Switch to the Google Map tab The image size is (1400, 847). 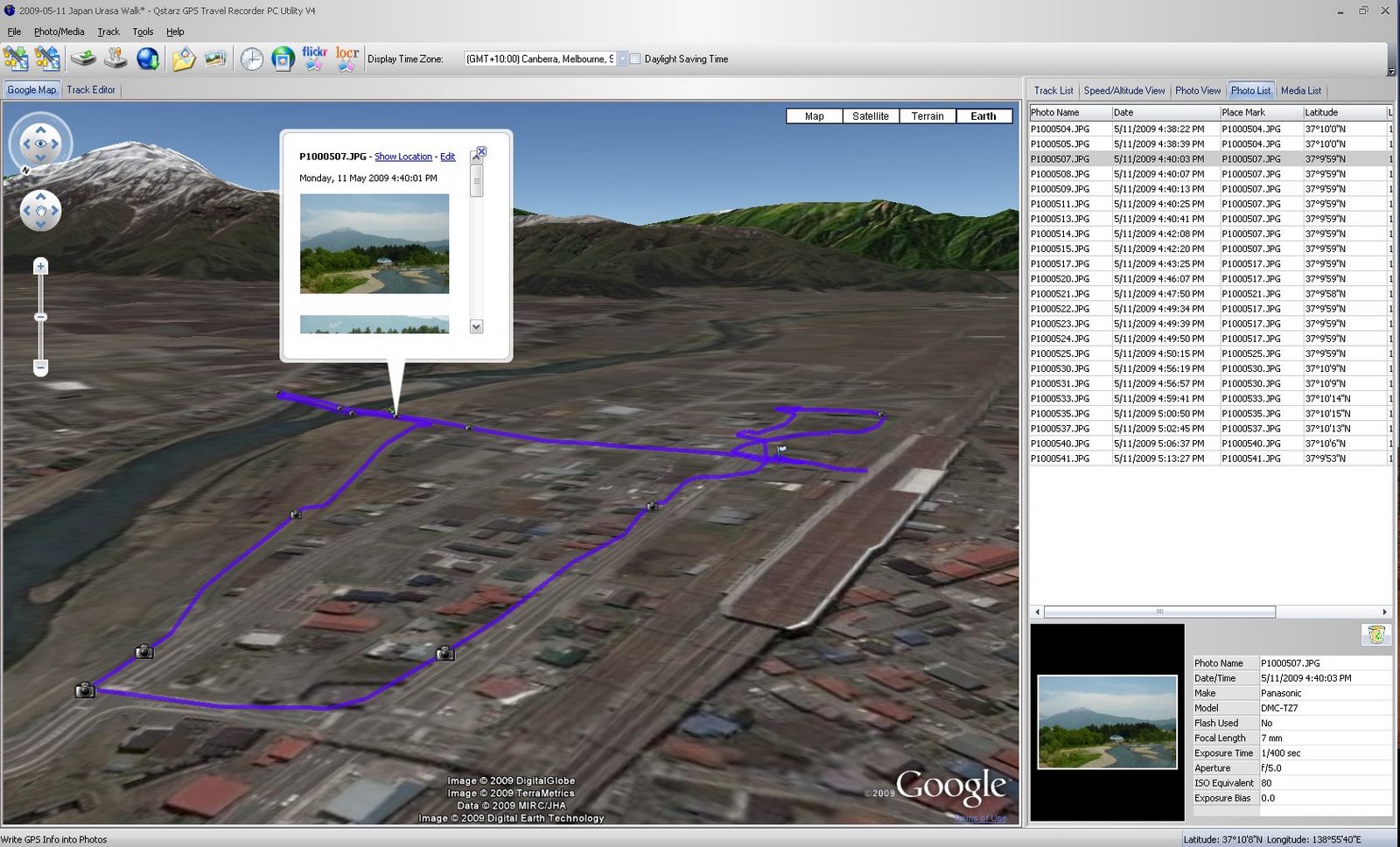tap(31, 89)
